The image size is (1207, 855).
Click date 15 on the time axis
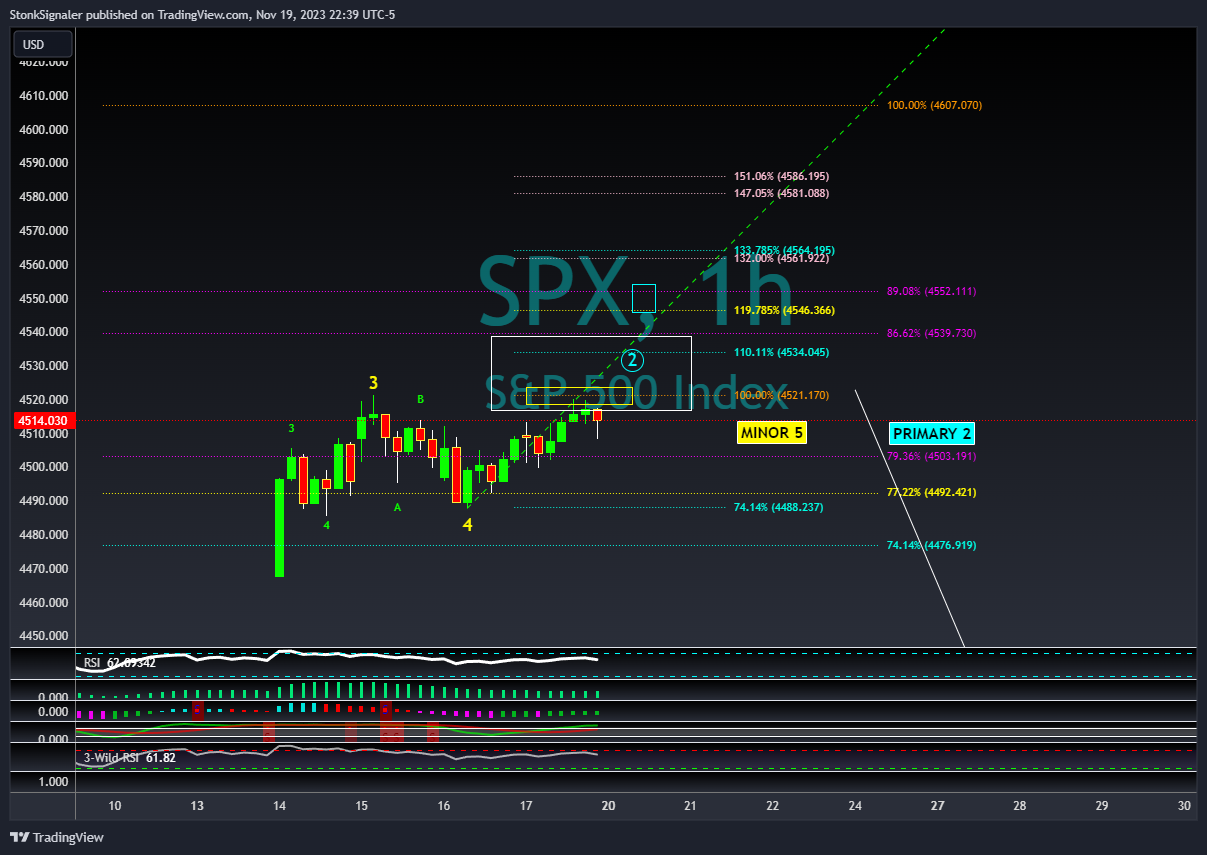(361, 806)
